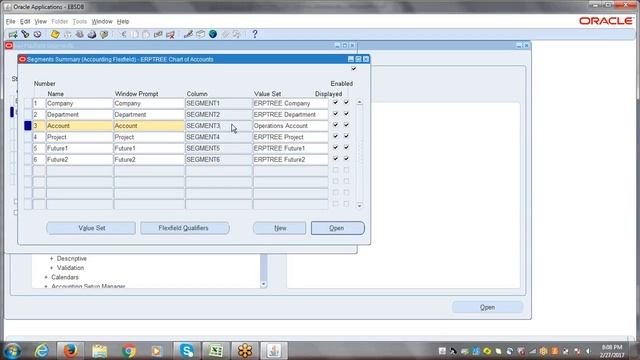The image size is (640, 360).
Task: Click the Switch Responsibilities toolbar icon
Action: (80, 34)
